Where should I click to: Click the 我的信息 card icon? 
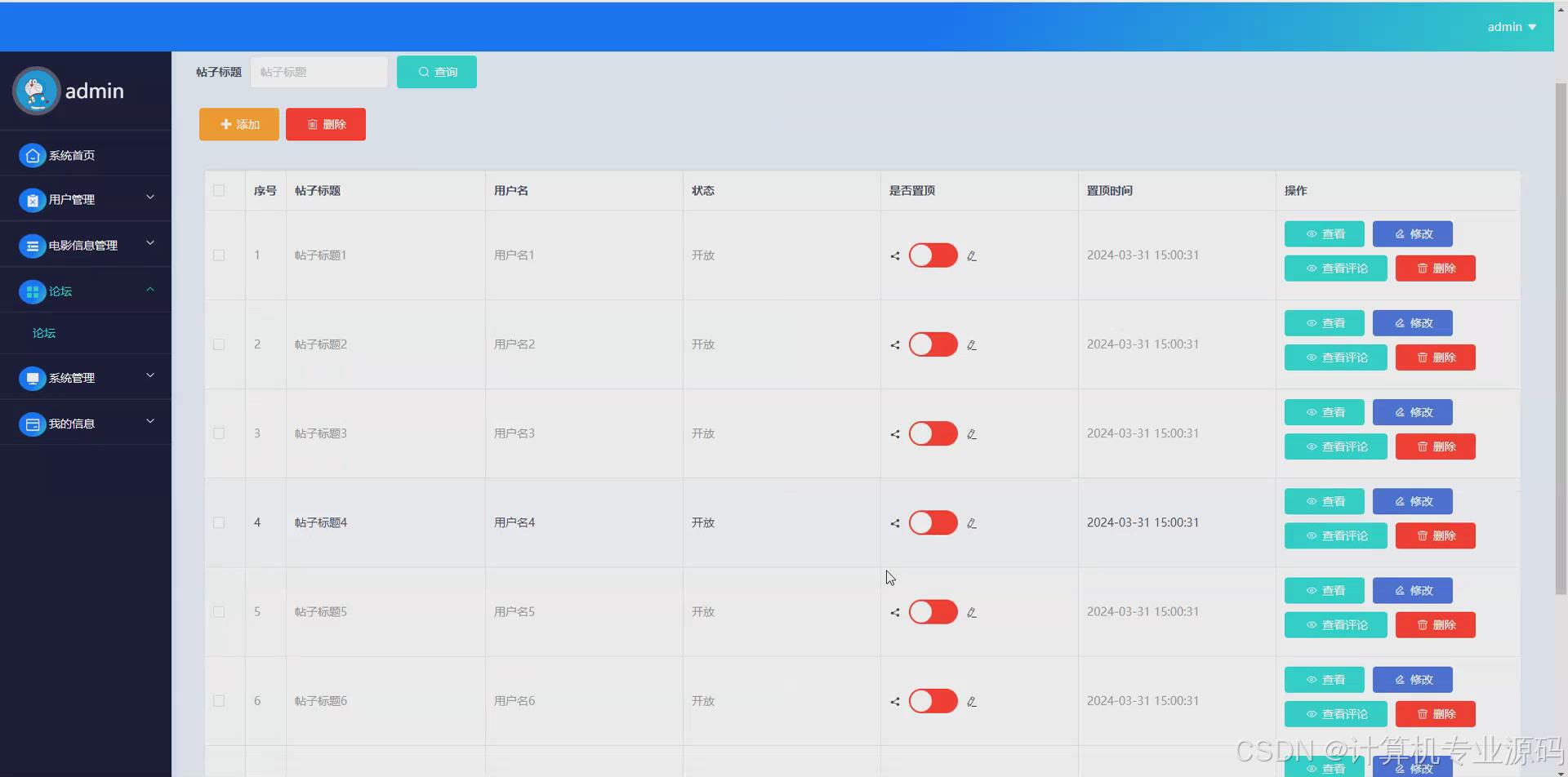click(x=32, y=424)
